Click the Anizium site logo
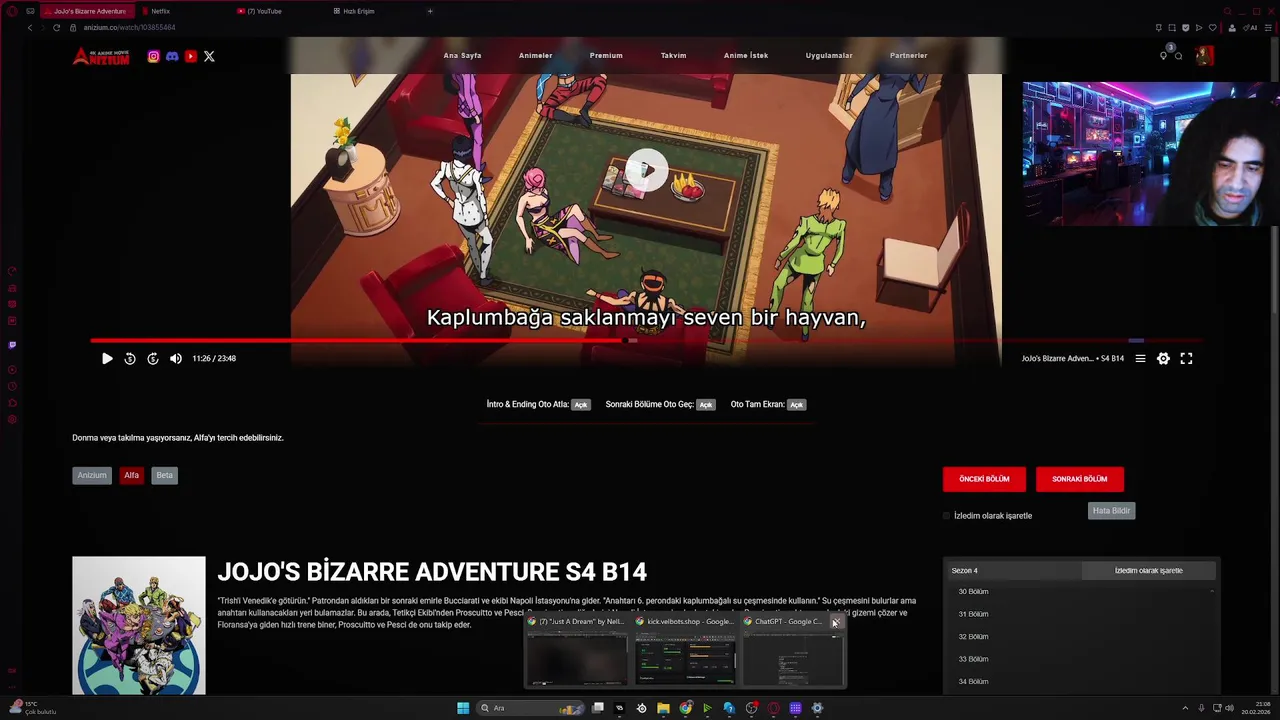 pos(101,56)
